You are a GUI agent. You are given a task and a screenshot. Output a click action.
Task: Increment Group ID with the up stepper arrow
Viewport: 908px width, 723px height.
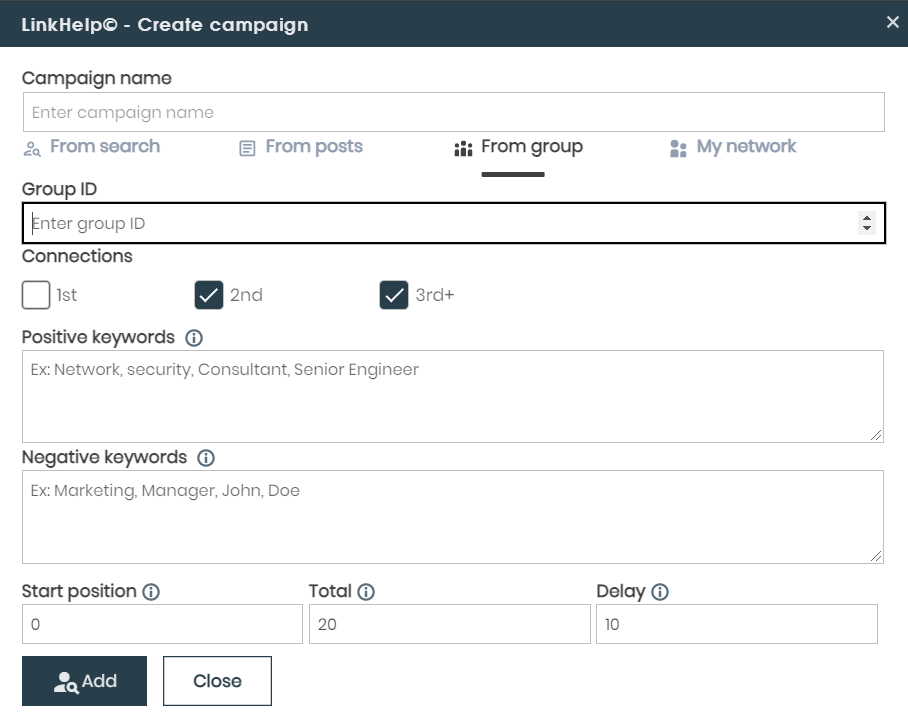click(866, 218)
